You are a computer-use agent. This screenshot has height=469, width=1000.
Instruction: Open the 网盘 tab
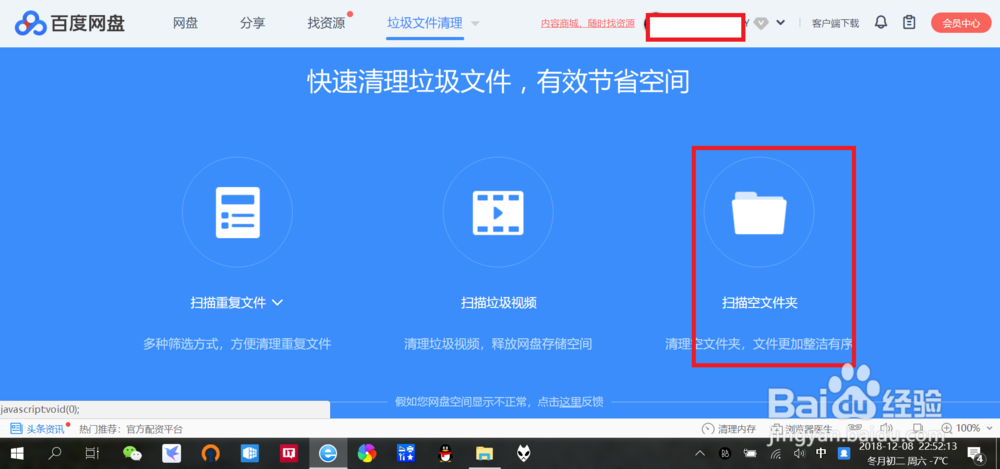pyautogui.click(x=186, y=24)
